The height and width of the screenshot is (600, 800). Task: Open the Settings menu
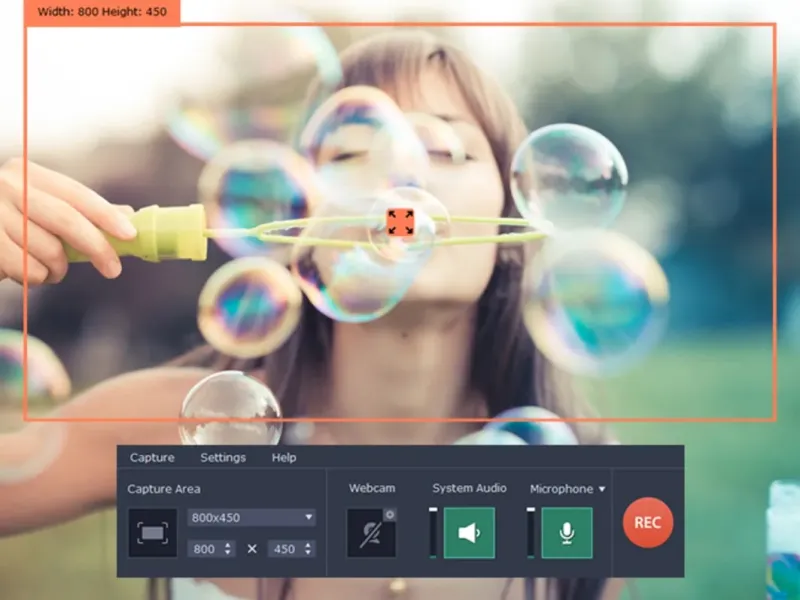click(x=223, y=458)
